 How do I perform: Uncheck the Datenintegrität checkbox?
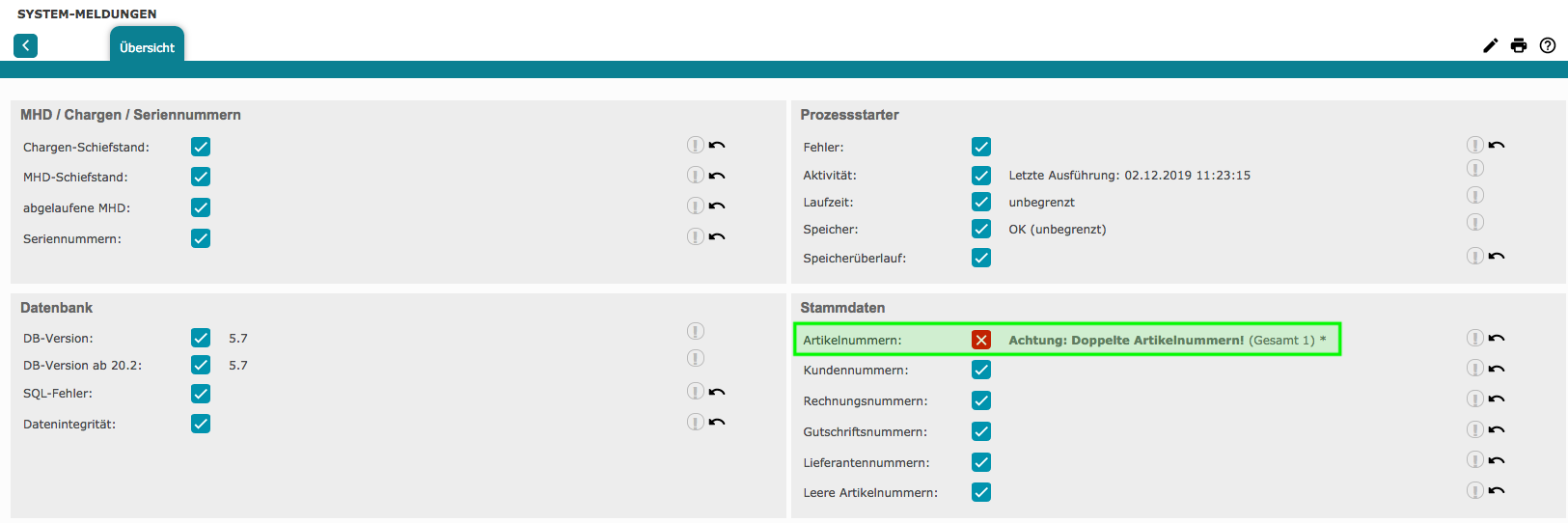coord(201,424)
